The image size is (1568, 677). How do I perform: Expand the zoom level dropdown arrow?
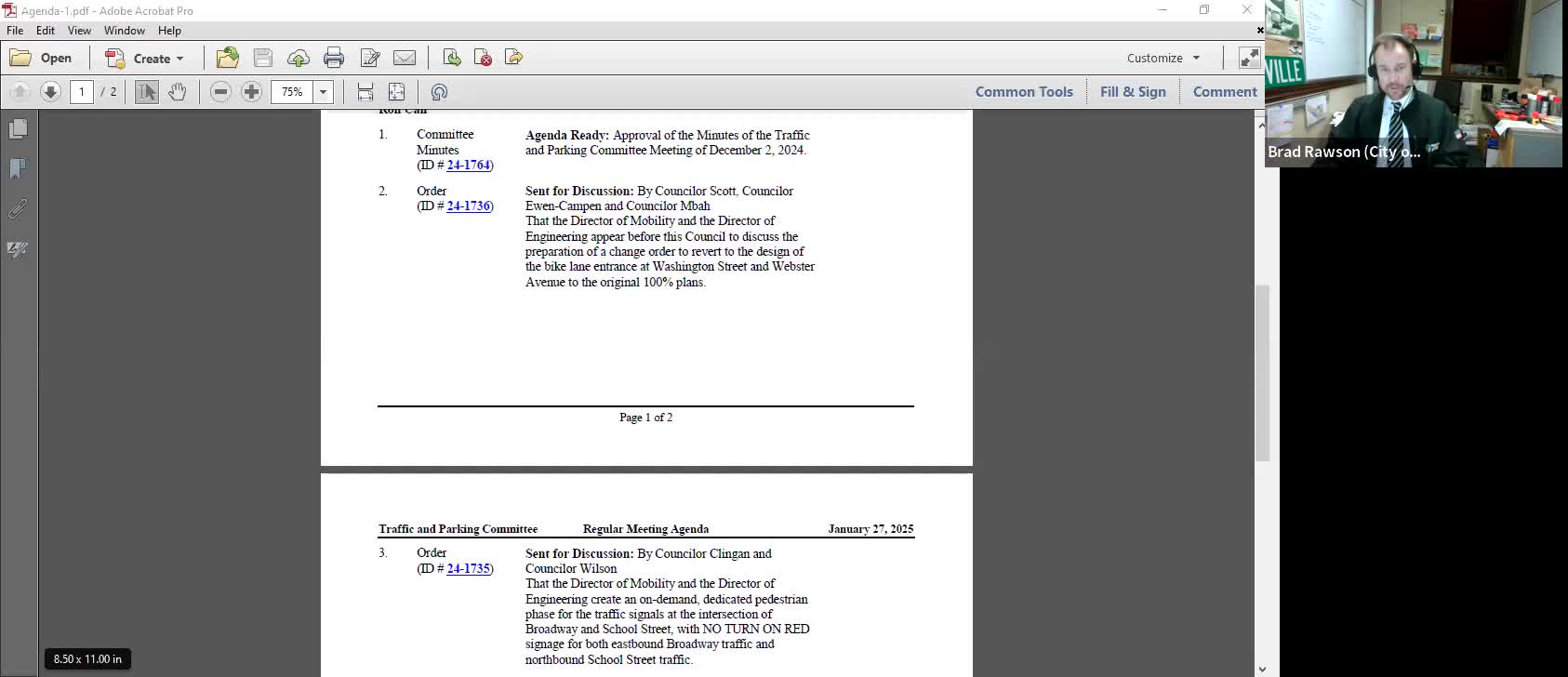coord(324,91)
